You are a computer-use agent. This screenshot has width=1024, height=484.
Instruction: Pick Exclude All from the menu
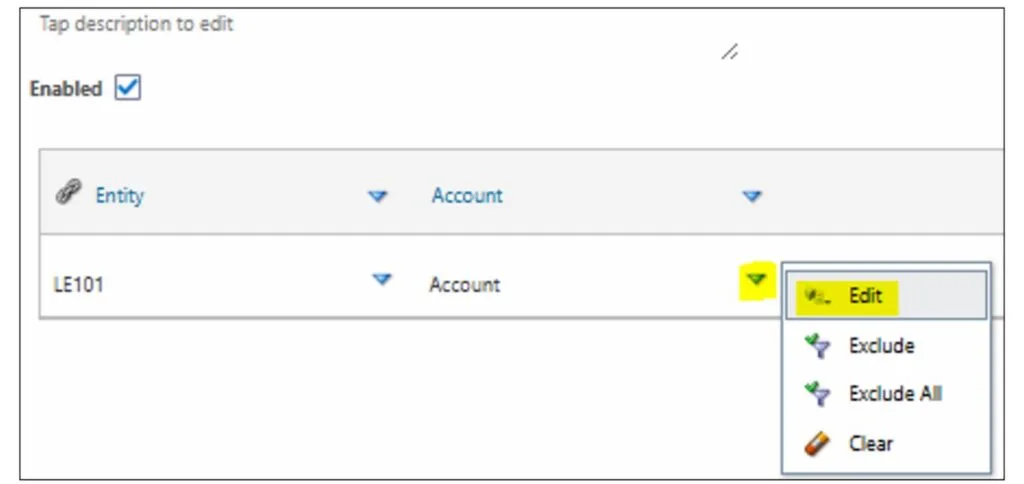[895, 394]
